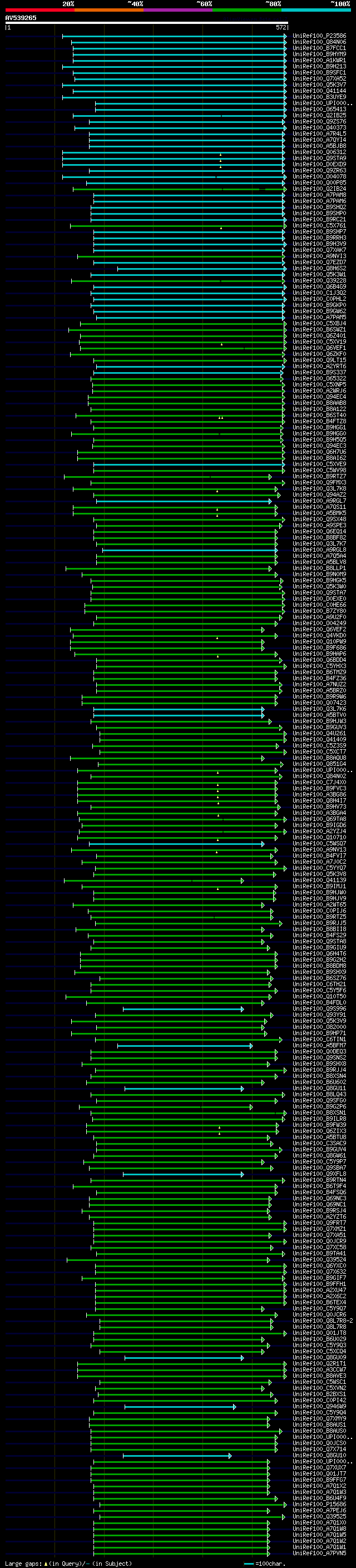Click label UniRef100_C5YHX3
356x1568 pixels.
[x=319, y=666]
